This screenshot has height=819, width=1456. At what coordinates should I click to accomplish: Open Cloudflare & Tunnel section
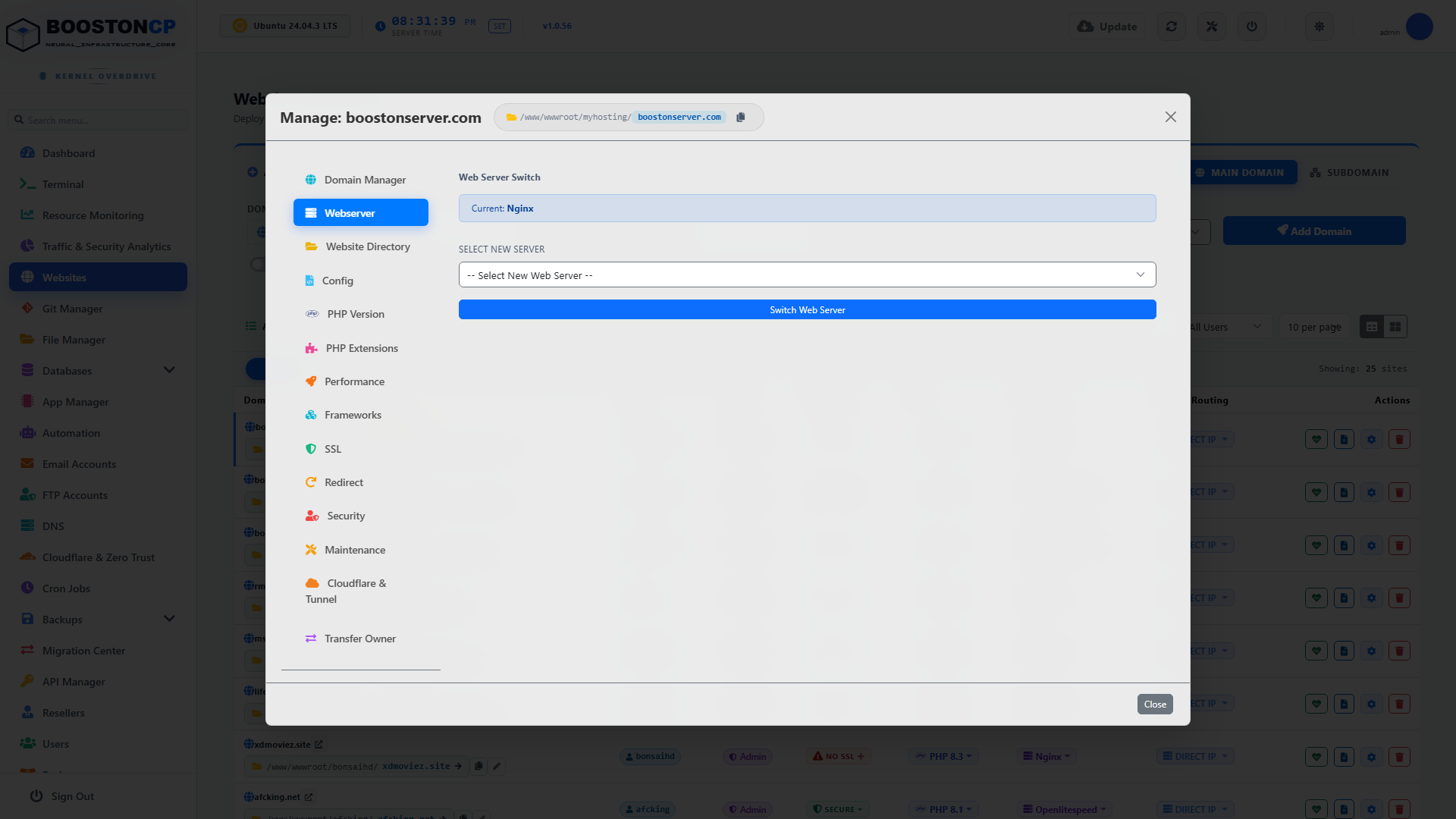pos(361,591)
